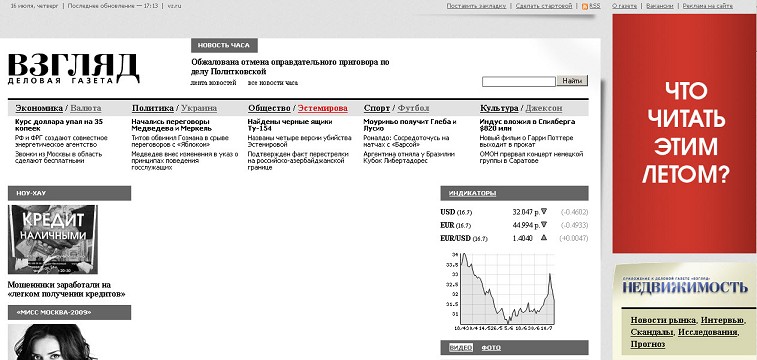Open the Культура section

(x=499, y=108)
